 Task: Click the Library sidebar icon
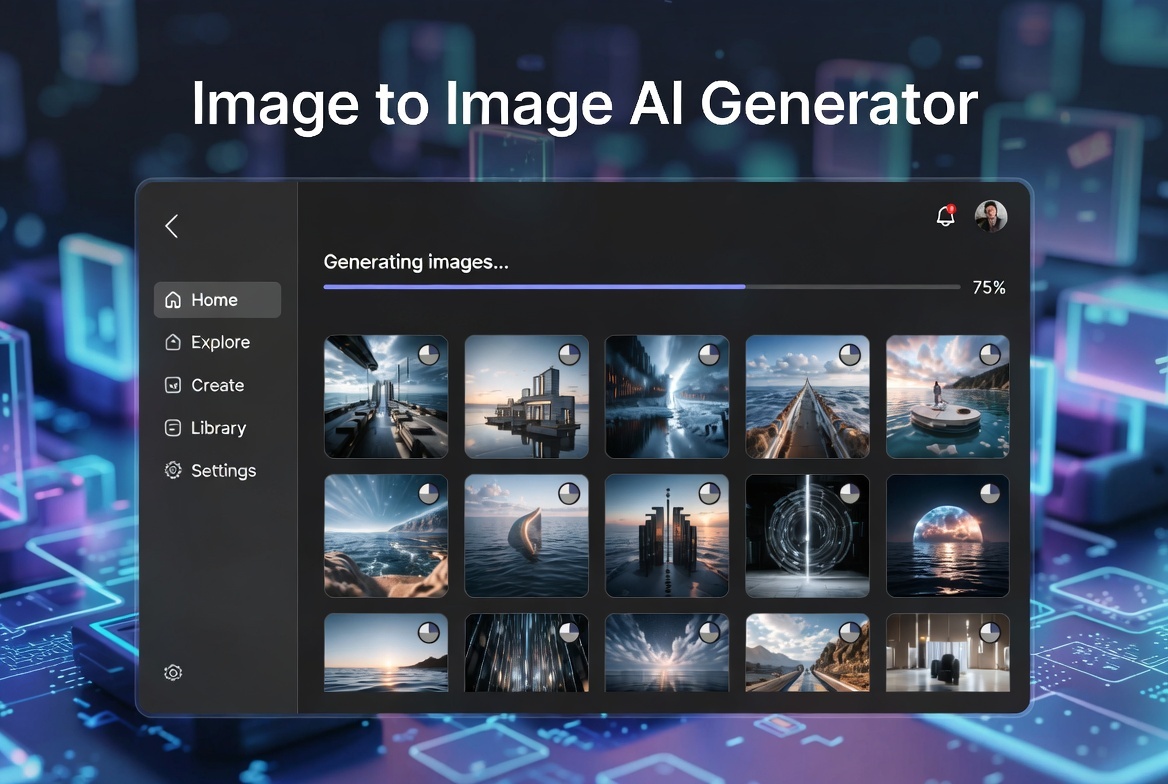click(173, 428)
